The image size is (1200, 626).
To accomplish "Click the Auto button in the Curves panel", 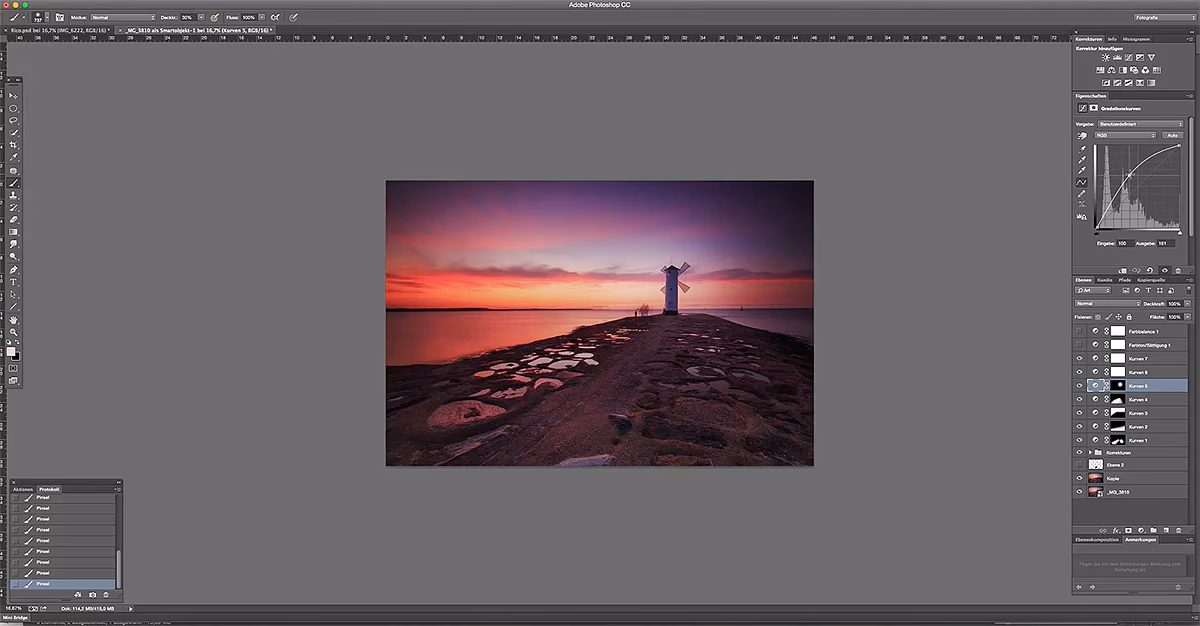I will (1173, 135).
